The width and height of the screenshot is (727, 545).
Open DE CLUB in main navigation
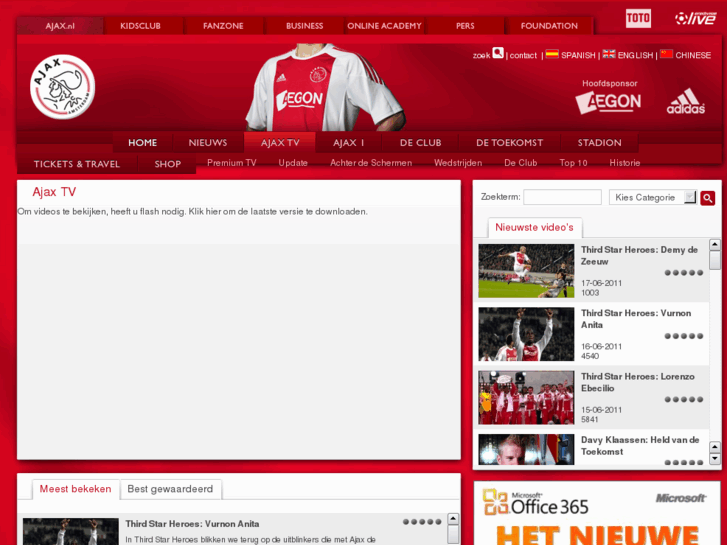(421, 142)
